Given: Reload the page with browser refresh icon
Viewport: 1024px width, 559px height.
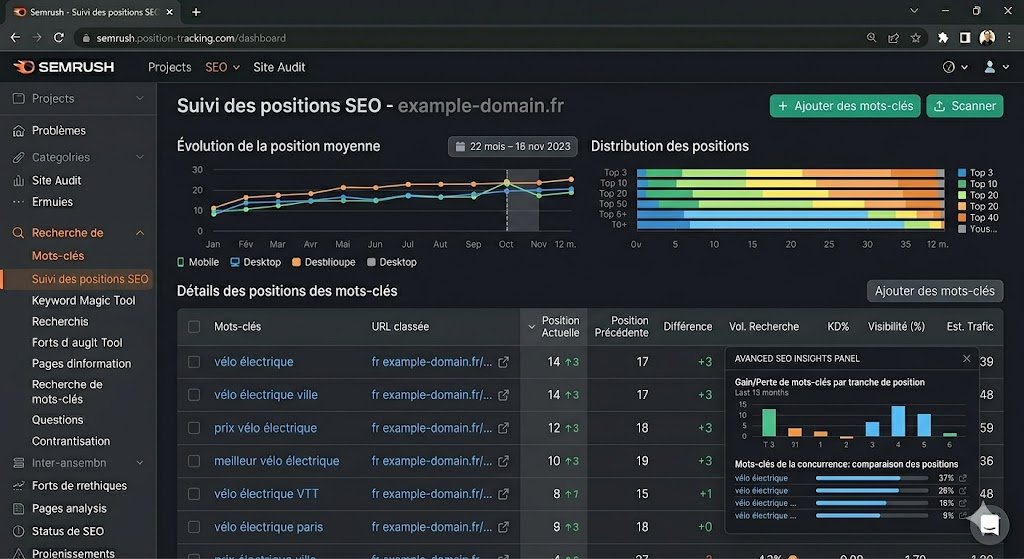Looking at the screenshot, I should point(59,38).
